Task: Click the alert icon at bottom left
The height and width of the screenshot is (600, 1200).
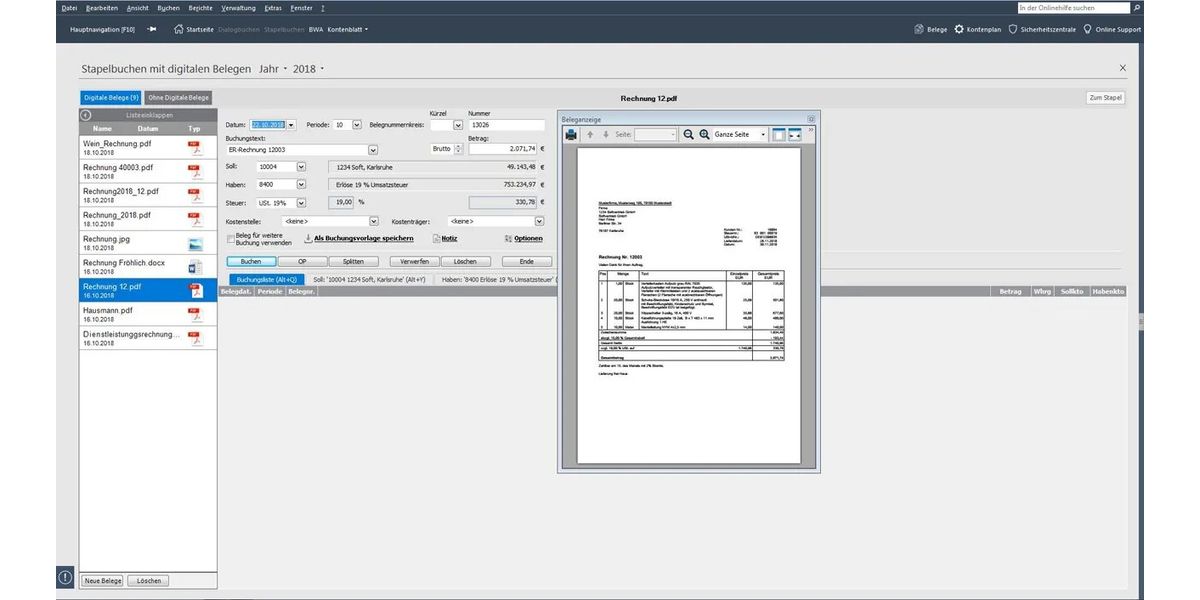Action: tap(65, 577)
